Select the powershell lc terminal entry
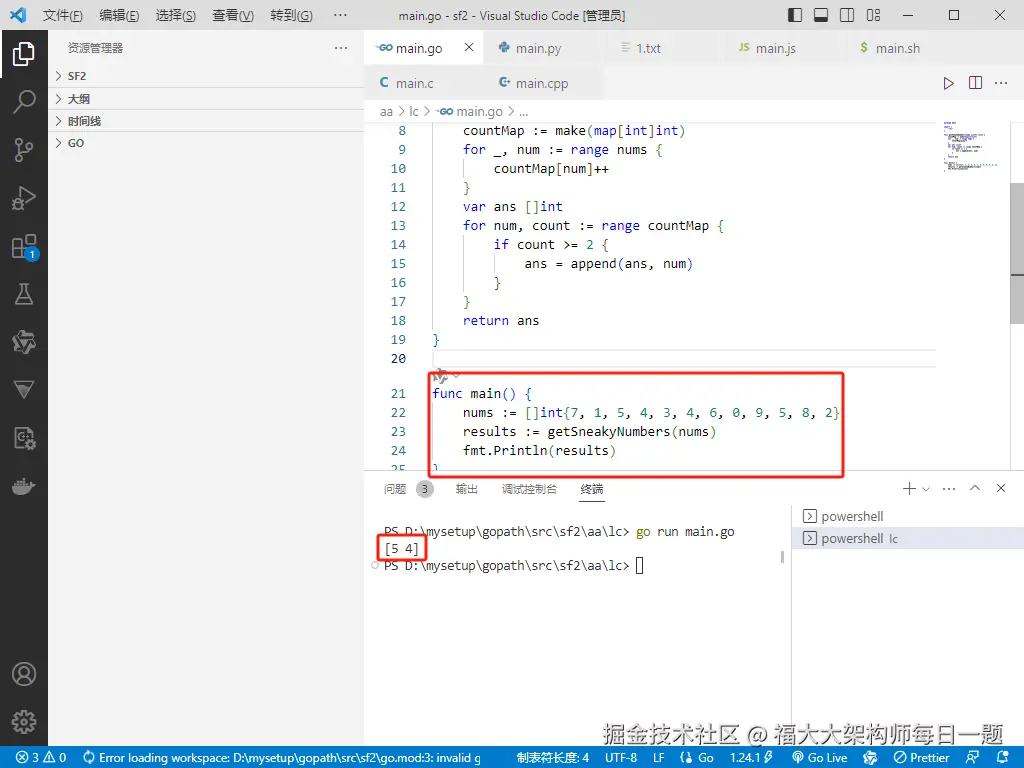Image resolution: width=1024 pixels, height=768 pixels. 908,539
